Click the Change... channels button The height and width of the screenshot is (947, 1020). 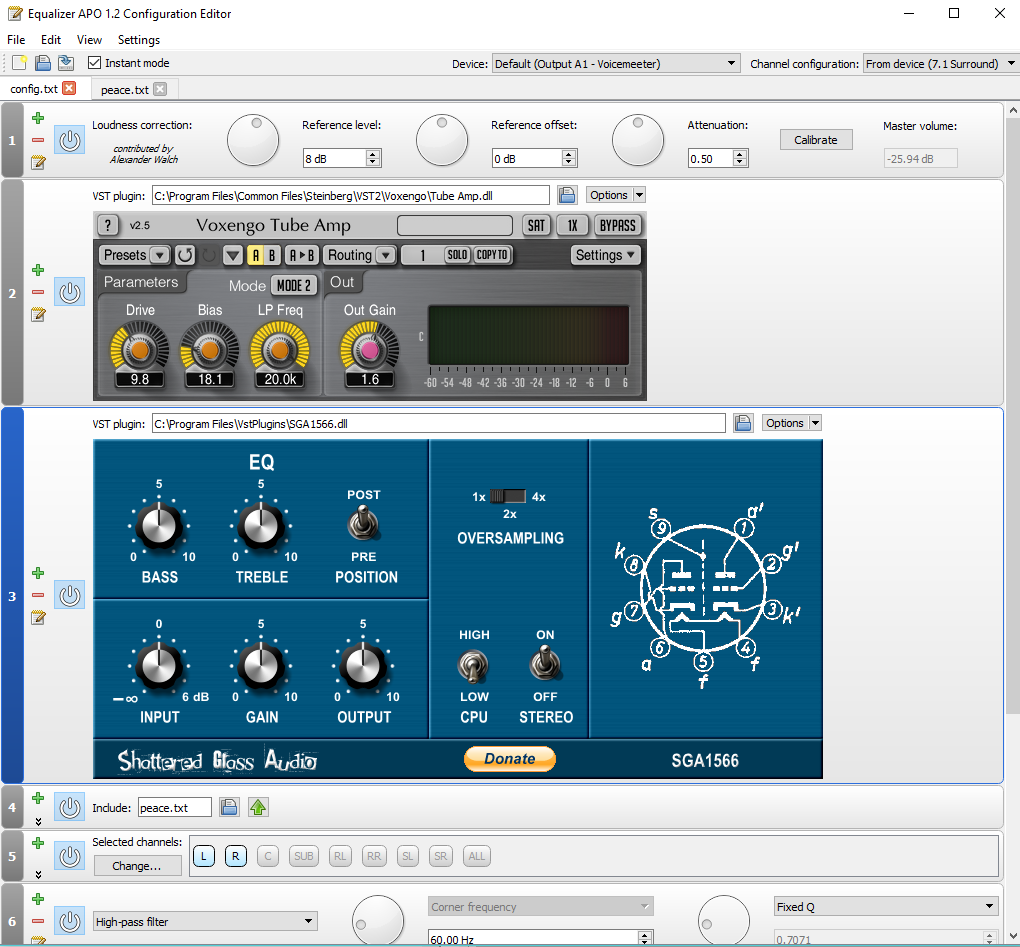137,866
